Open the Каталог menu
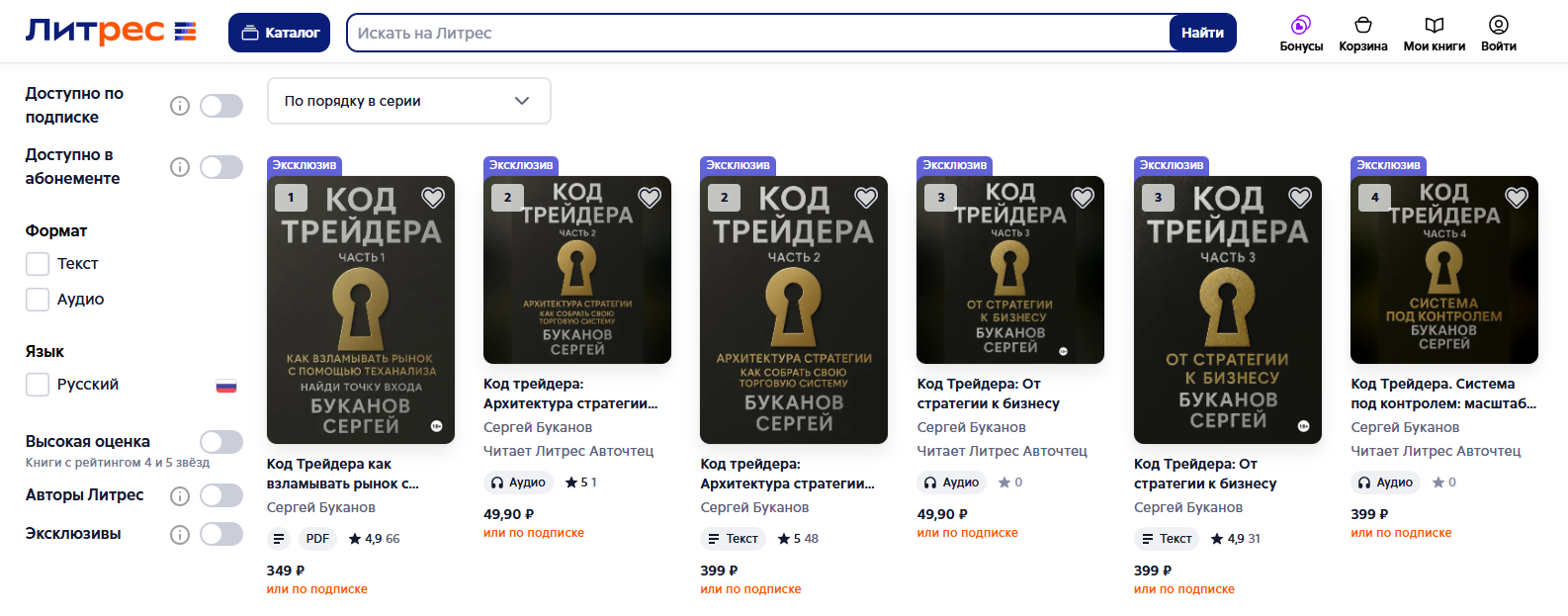This screenshot has width=1568, height=616. click(x=280, y=33)
